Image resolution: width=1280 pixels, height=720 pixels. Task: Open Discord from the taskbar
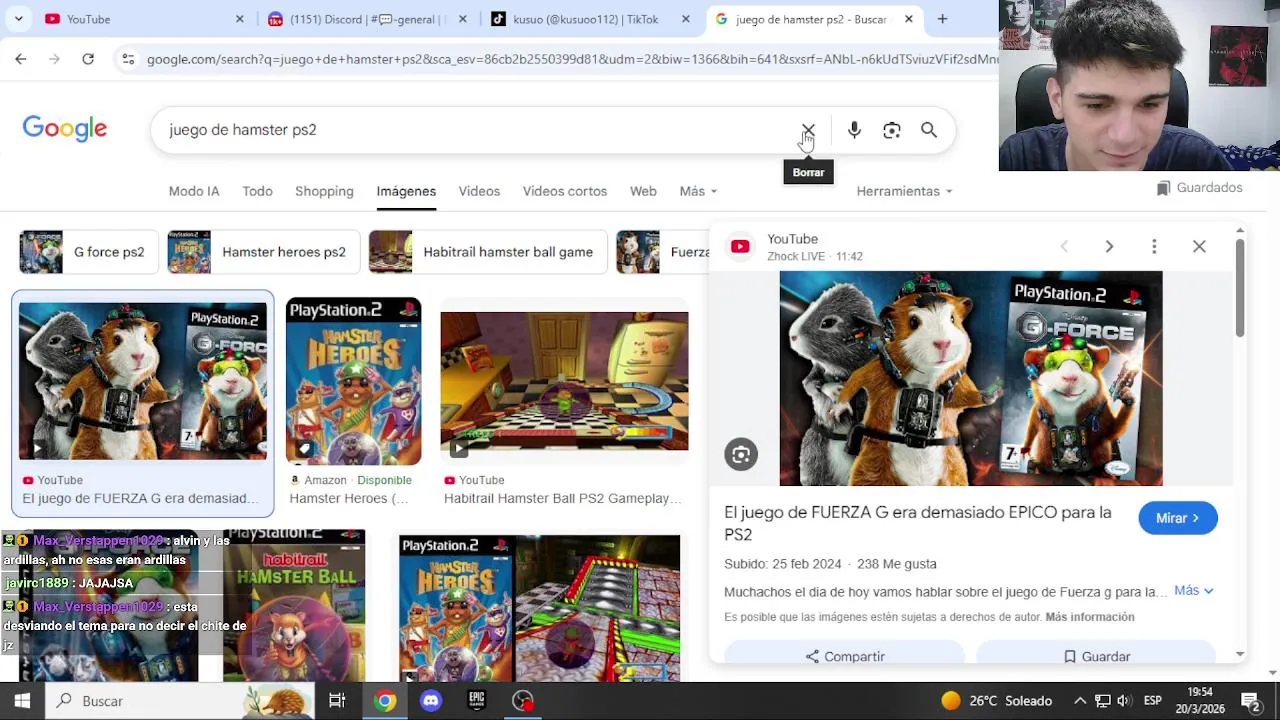(x=431, y=701)
